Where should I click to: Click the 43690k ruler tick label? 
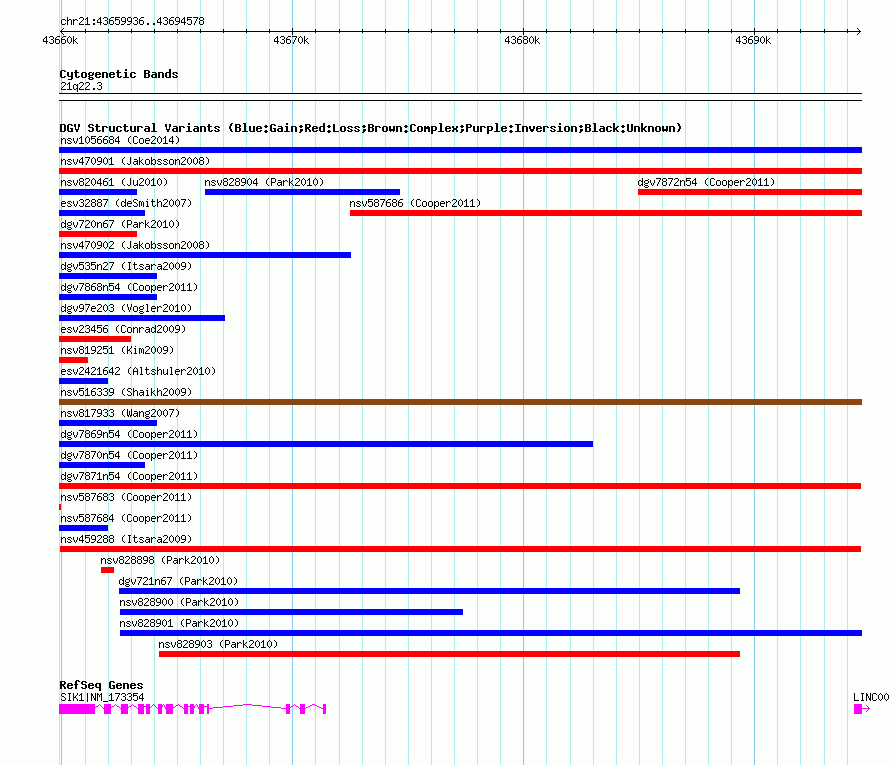pyautogui.click(x=753, y=40)
